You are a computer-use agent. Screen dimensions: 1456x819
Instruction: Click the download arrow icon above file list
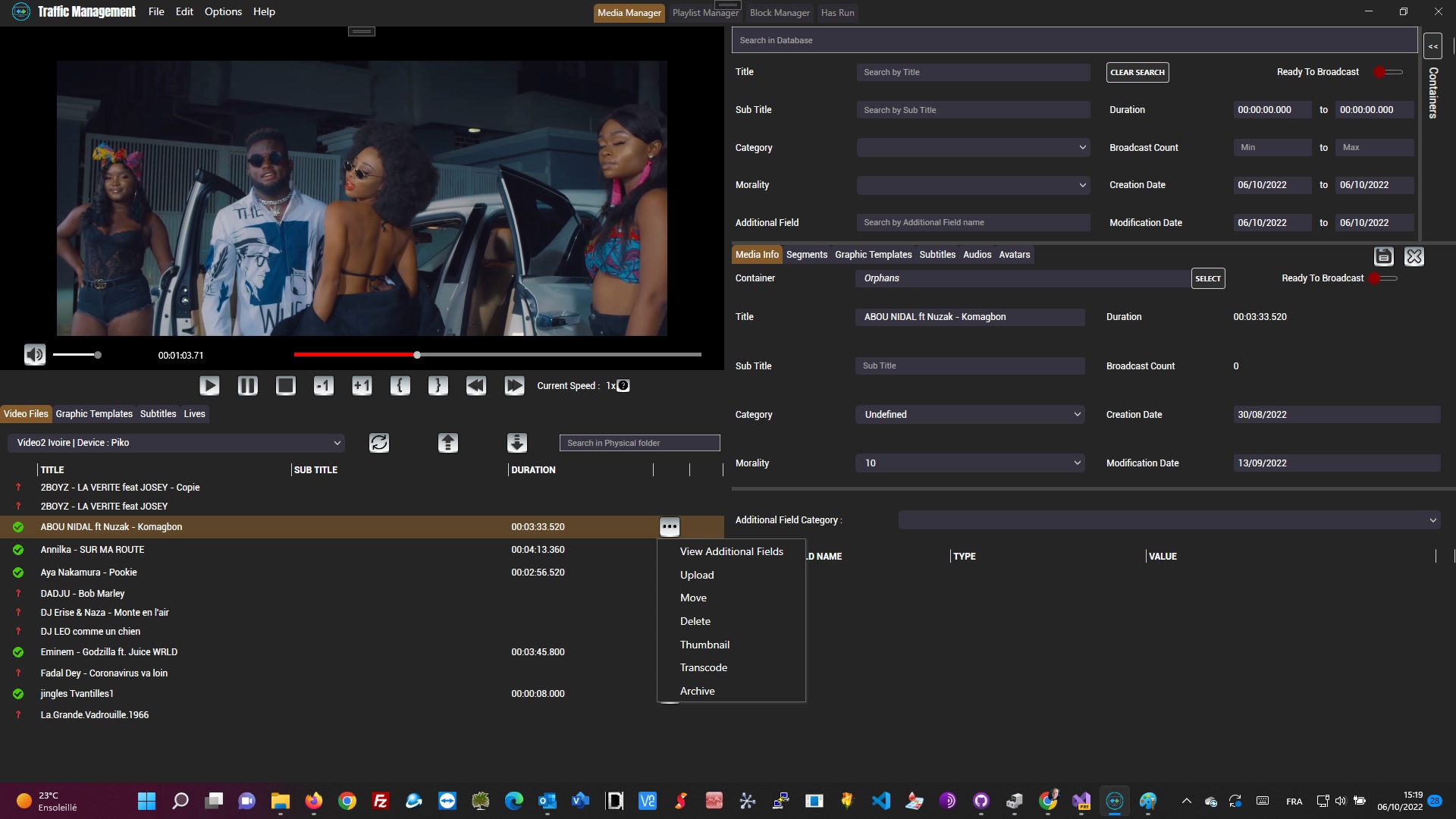click(x=517, y=443)
